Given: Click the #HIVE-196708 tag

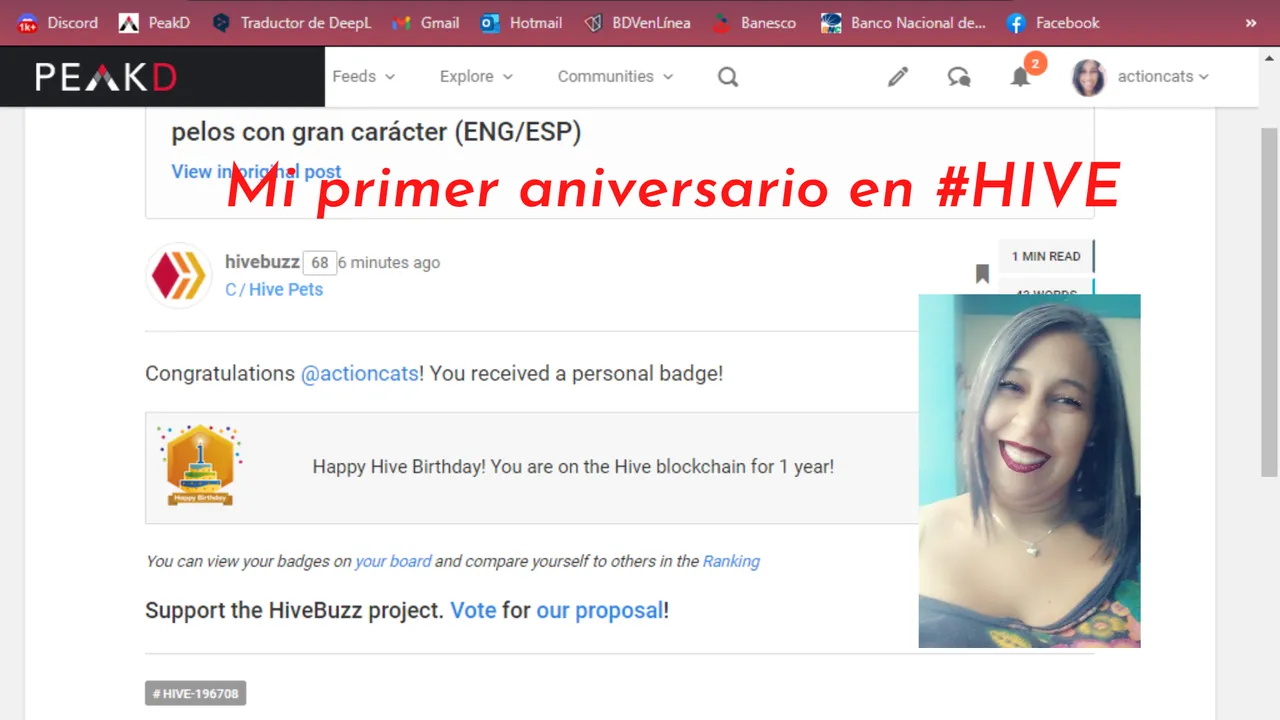Looking at the screenshot, I should tap(196, 693).
